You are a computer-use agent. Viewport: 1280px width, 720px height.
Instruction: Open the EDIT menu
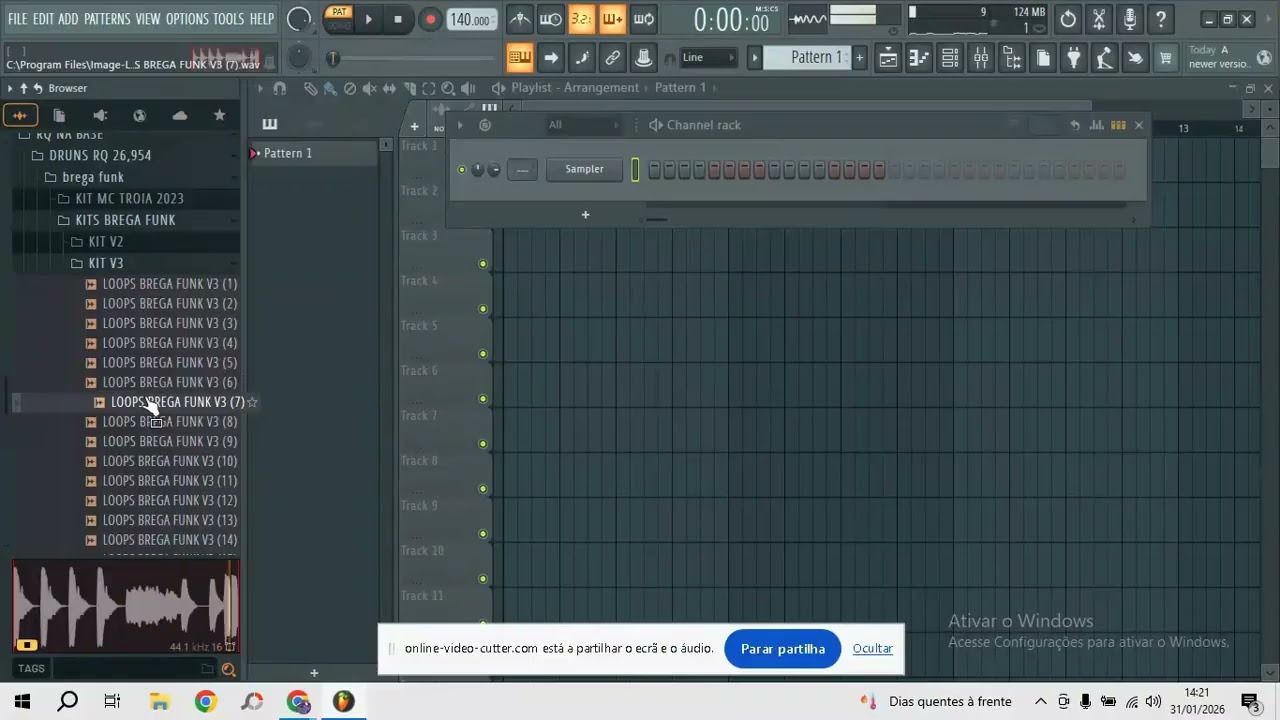(x=43, y=19)
